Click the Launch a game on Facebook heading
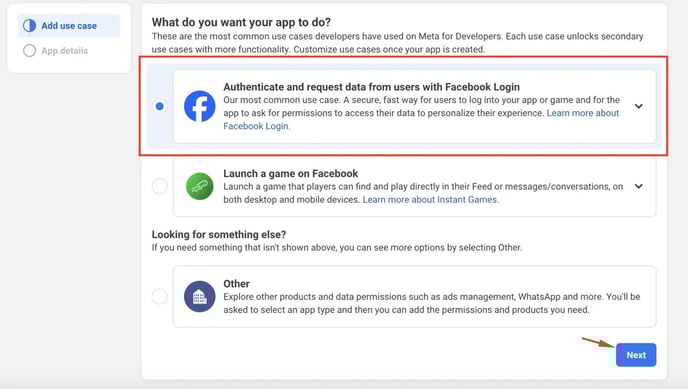This screenshot has width=688, height=389. point(290,173)
